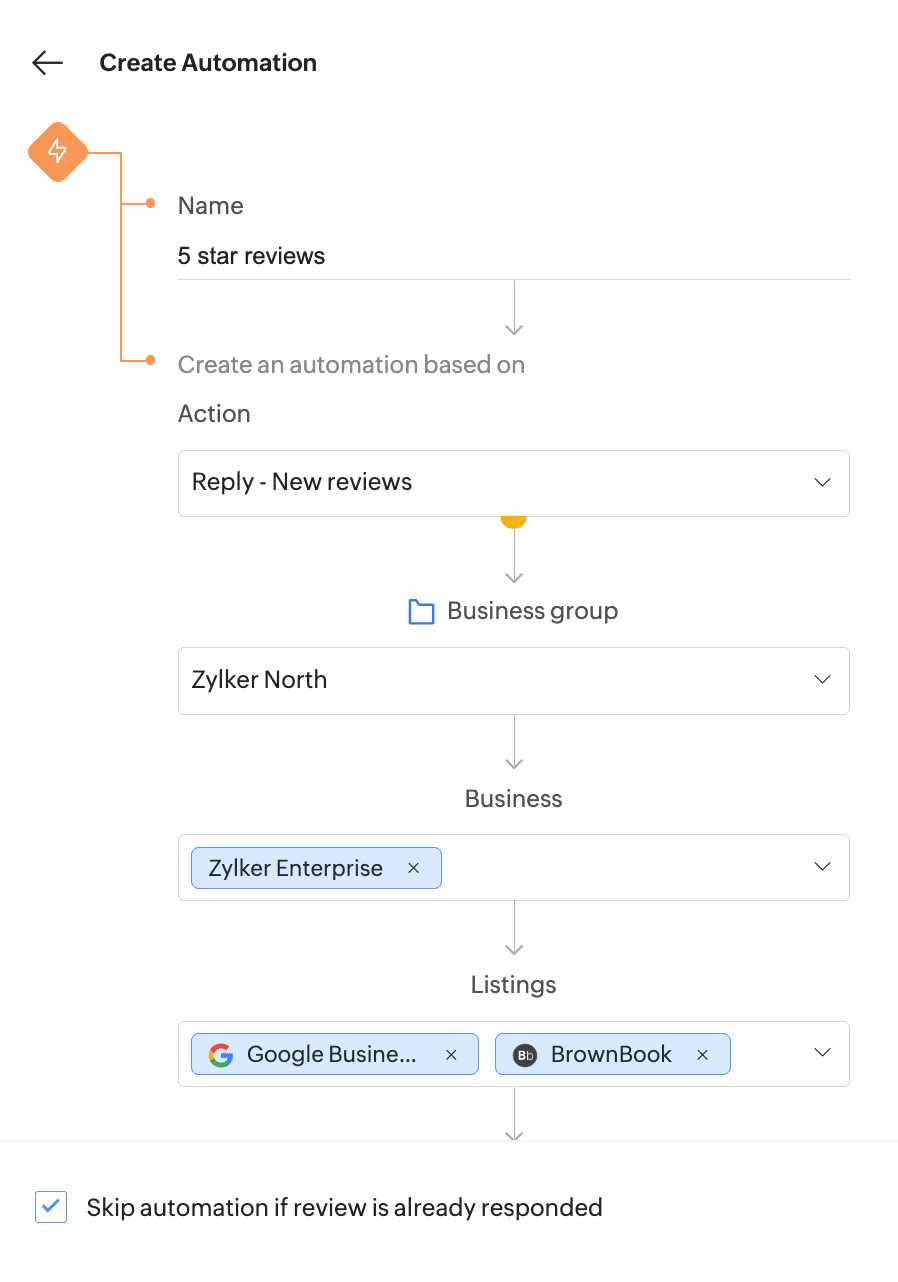Click the yellow dot below Action

click(513, 521)
